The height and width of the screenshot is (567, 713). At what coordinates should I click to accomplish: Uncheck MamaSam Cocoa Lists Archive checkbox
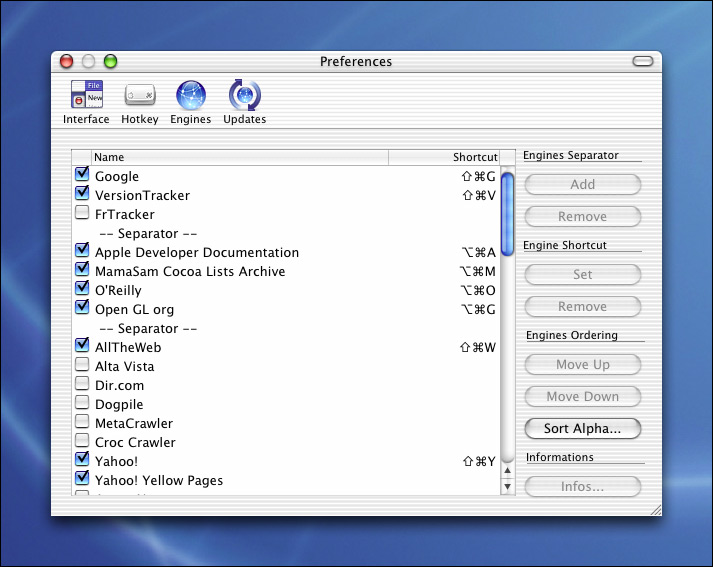82,269
